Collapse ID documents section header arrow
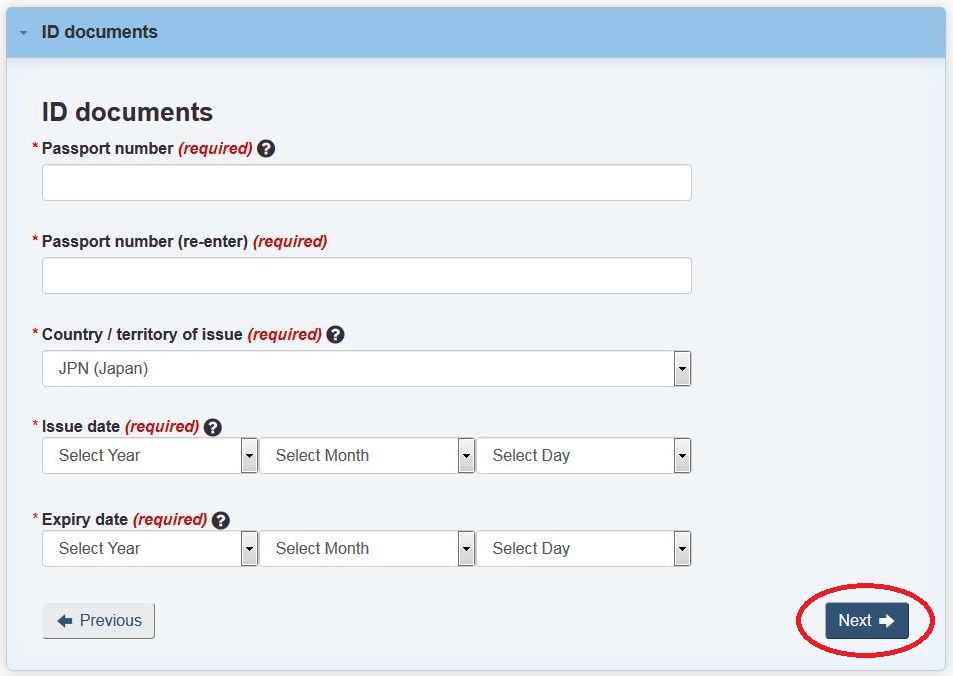The image size is (953, 676). (x=23, y=33)
